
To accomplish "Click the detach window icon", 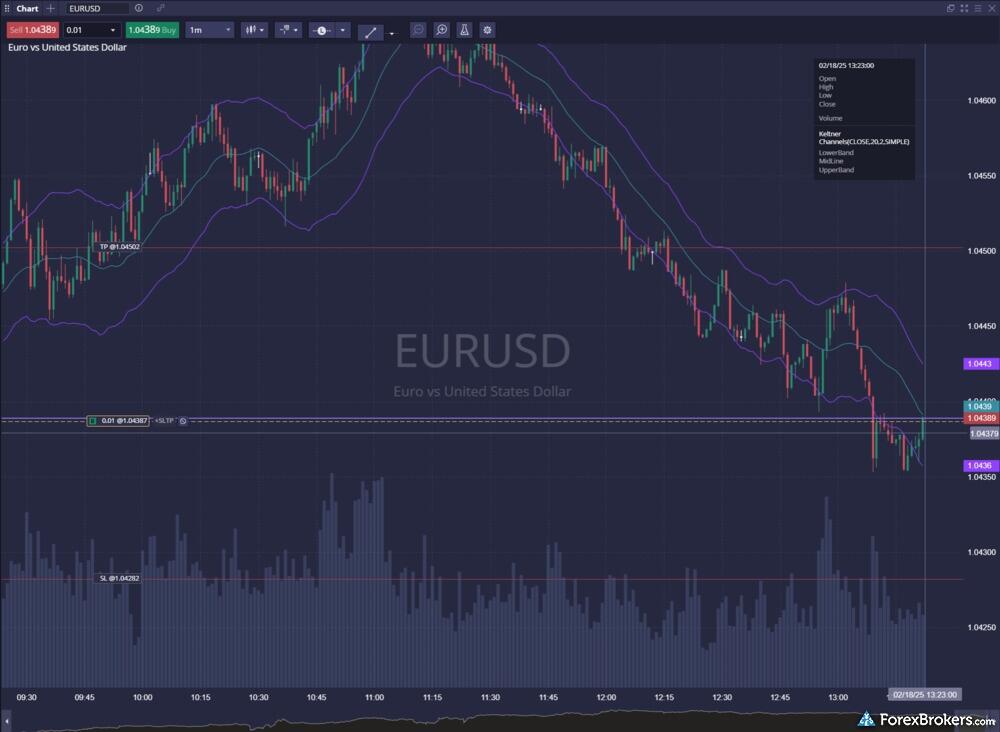I will click(x=951, y=8).
